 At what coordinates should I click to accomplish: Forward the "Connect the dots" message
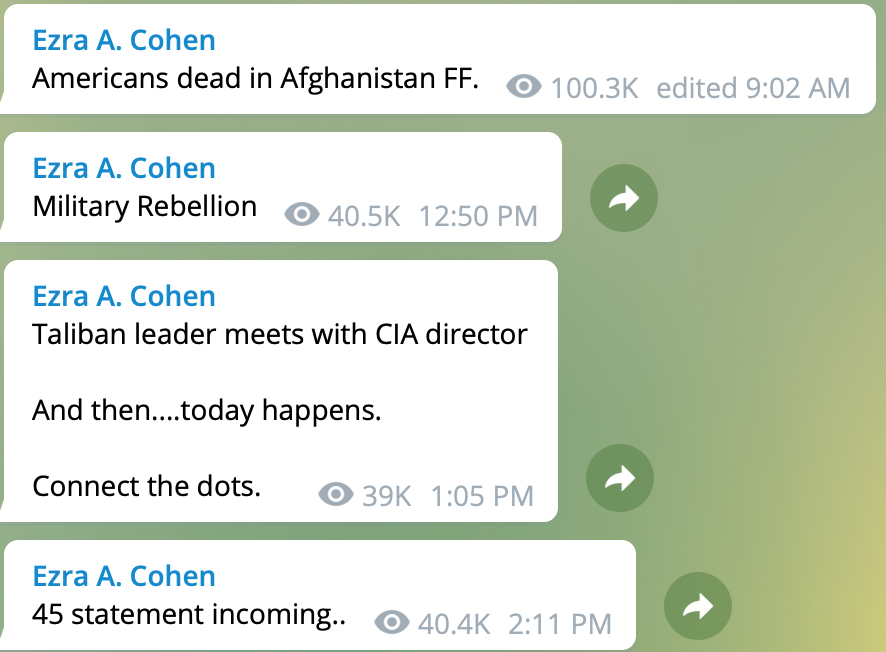[620, 479]
